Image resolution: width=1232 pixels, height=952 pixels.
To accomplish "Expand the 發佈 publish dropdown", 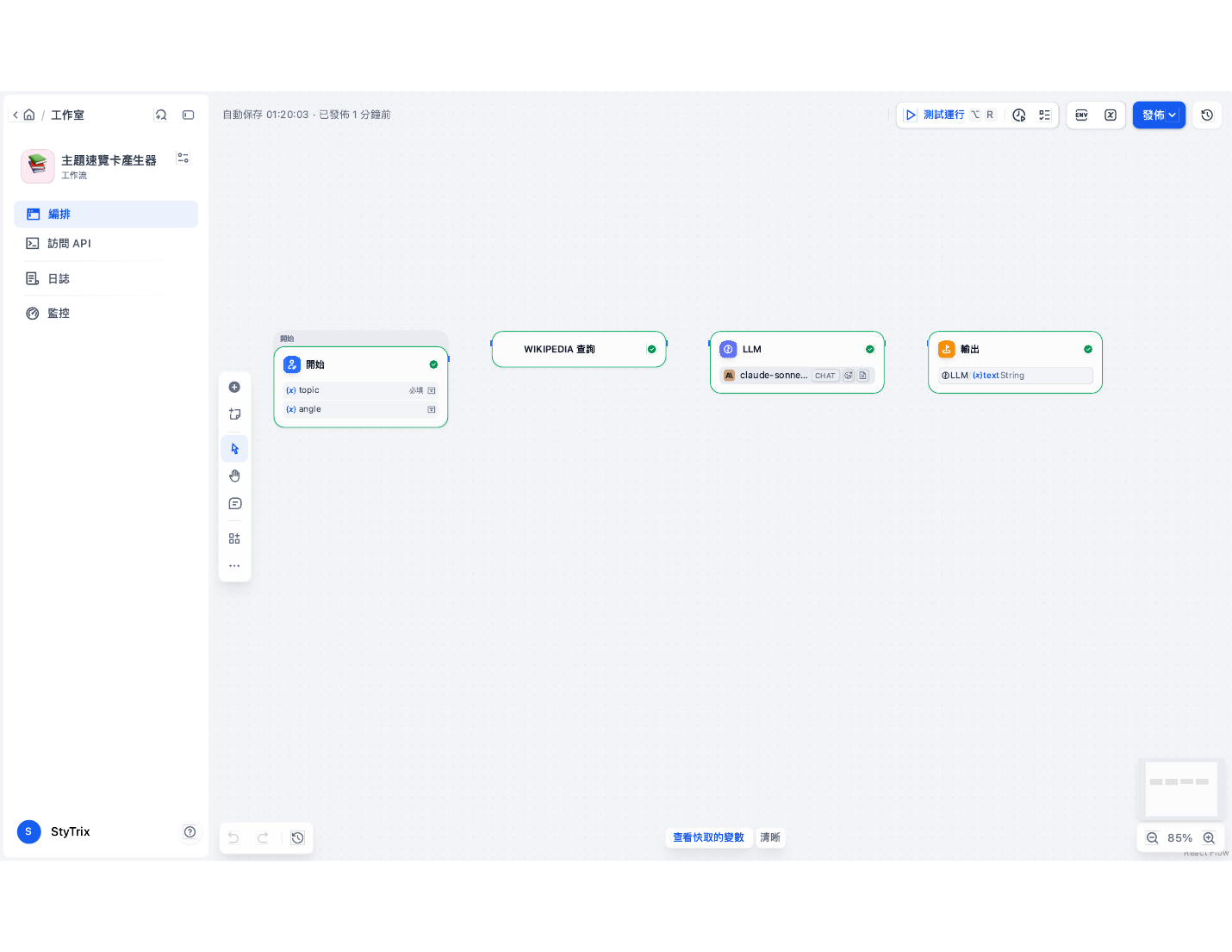I will coord(1159,115).
